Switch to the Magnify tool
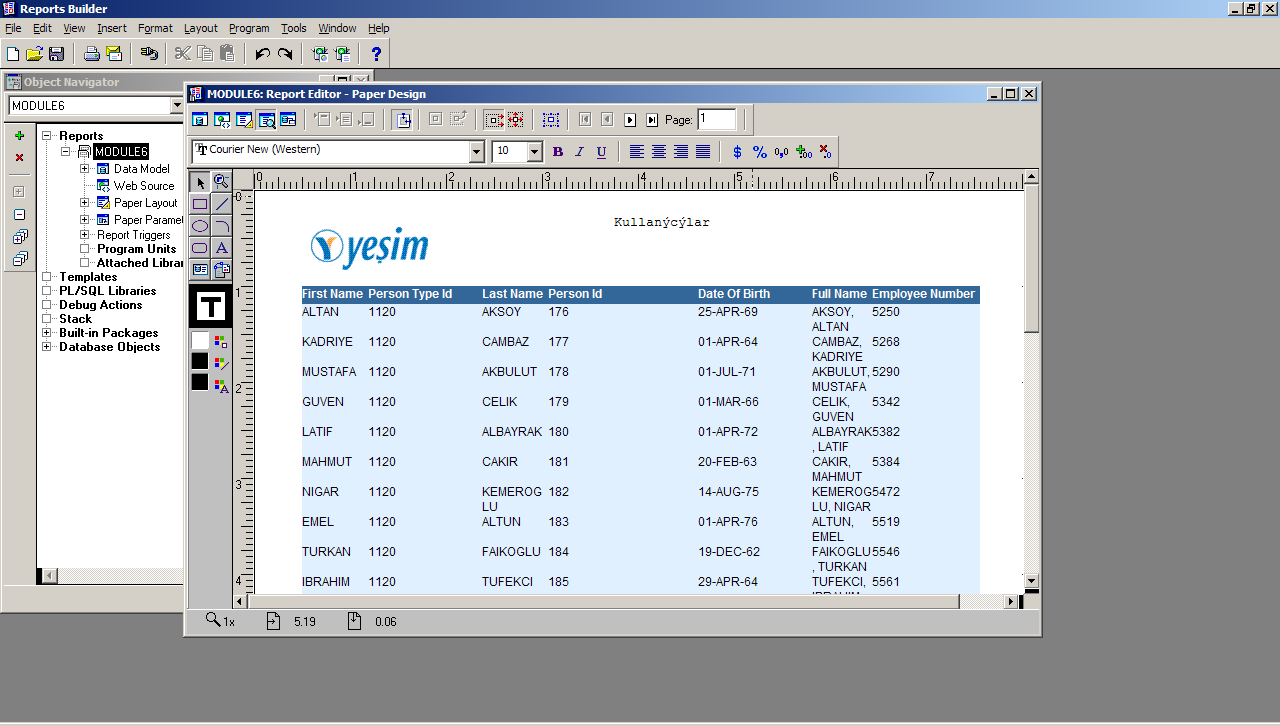The image size is (1280, 726). pyautogui.click(x=221, y=183)
